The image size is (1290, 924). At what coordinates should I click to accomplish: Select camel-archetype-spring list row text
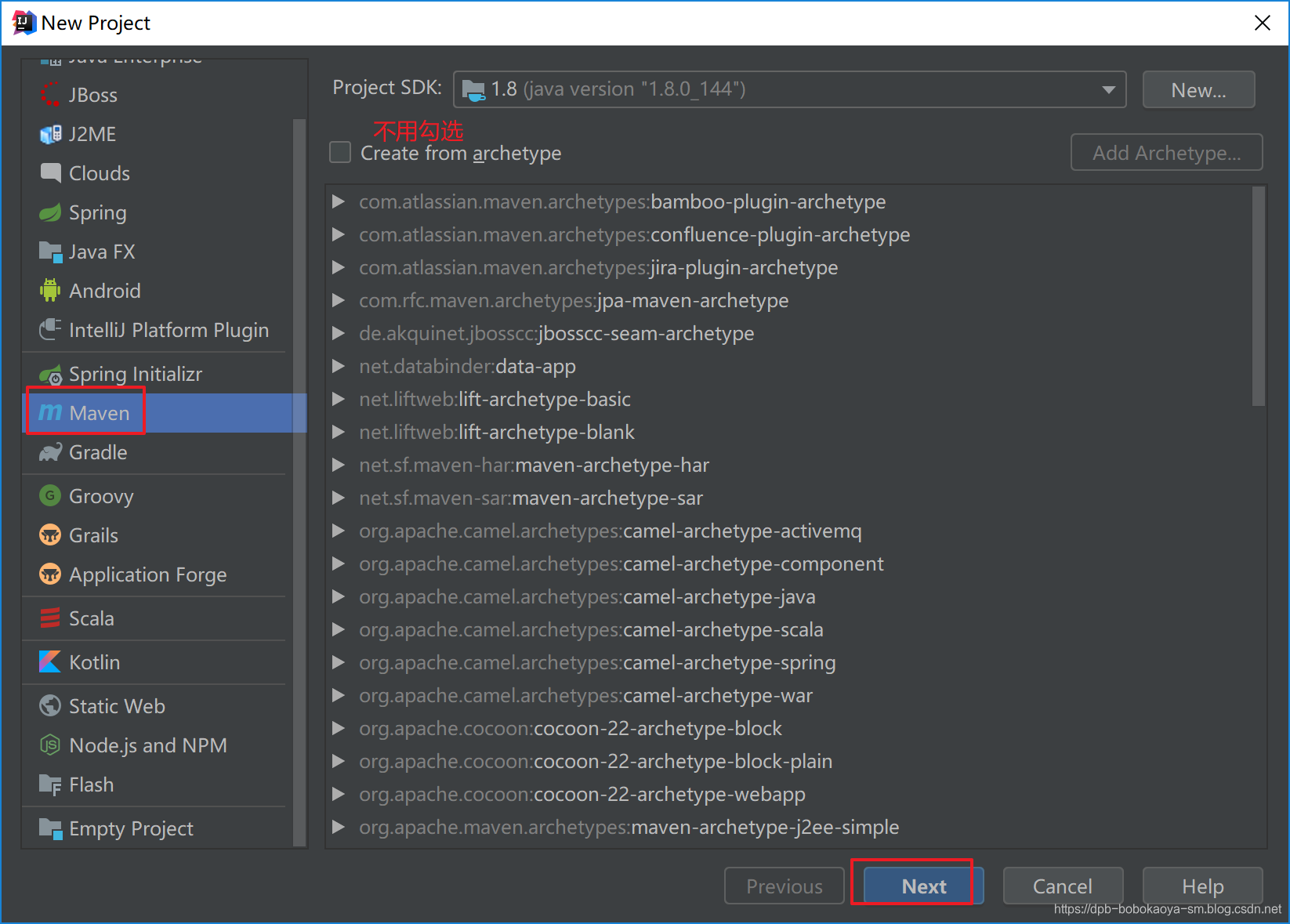tap(597, 662)
